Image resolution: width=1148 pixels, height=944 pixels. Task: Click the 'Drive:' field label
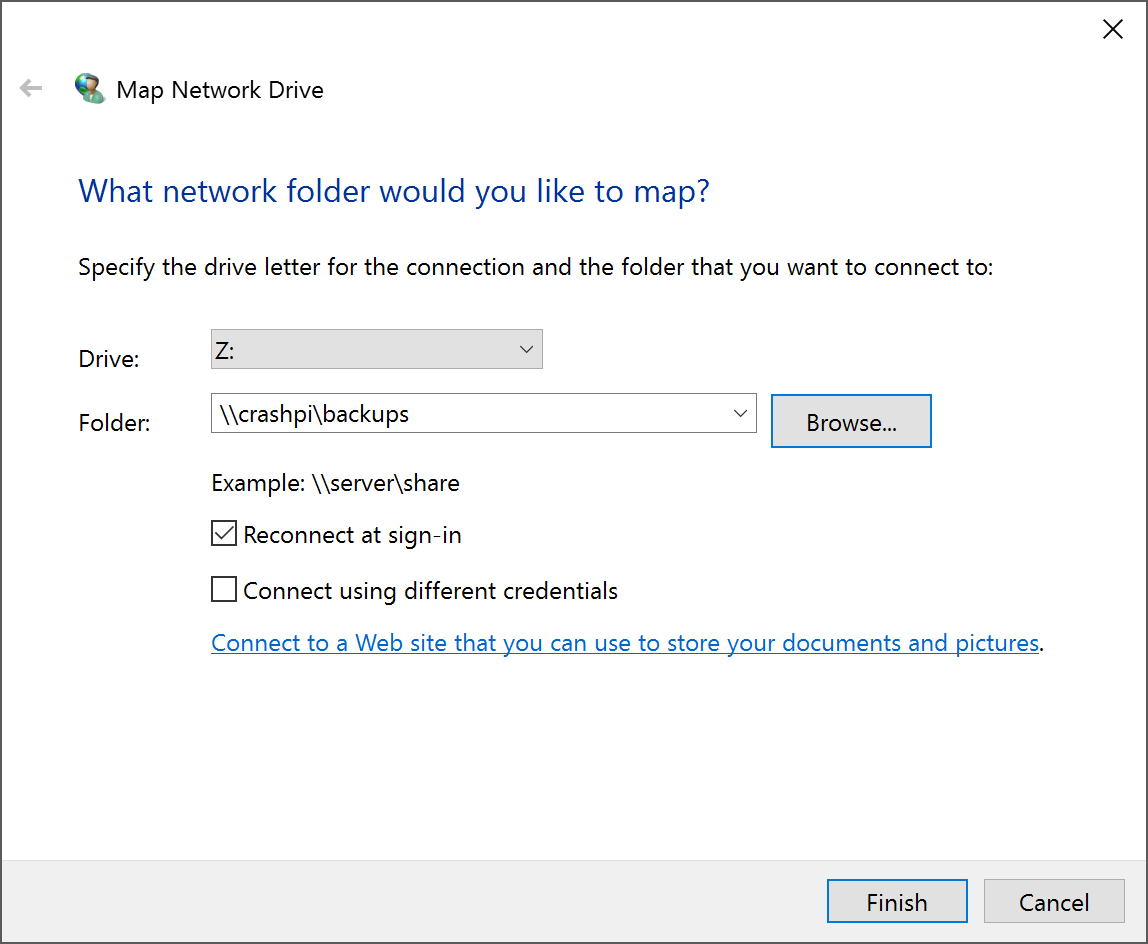click(x=109, y=359)
